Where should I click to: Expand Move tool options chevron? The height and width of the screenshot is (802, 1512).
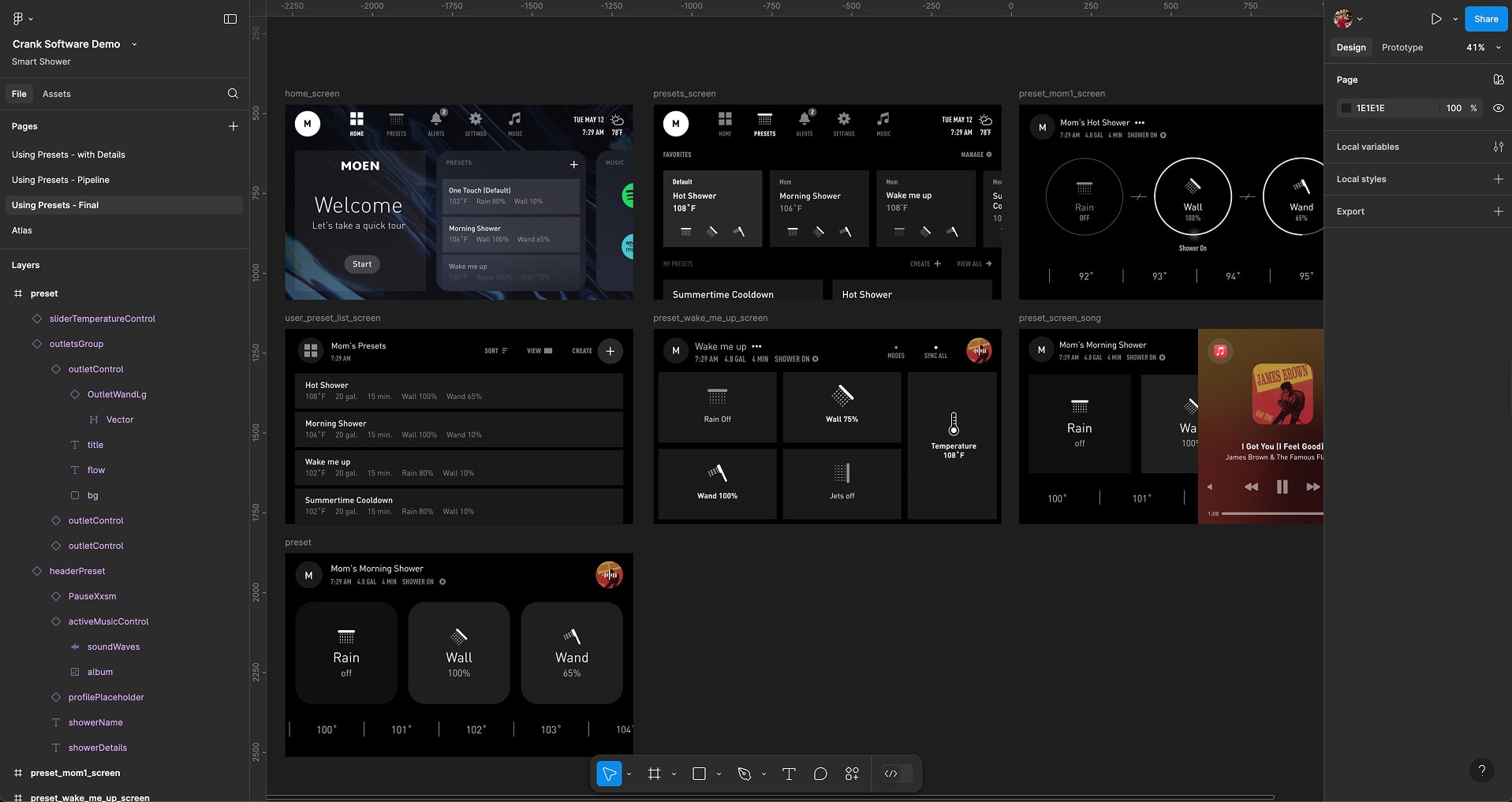tap(629, 774)
